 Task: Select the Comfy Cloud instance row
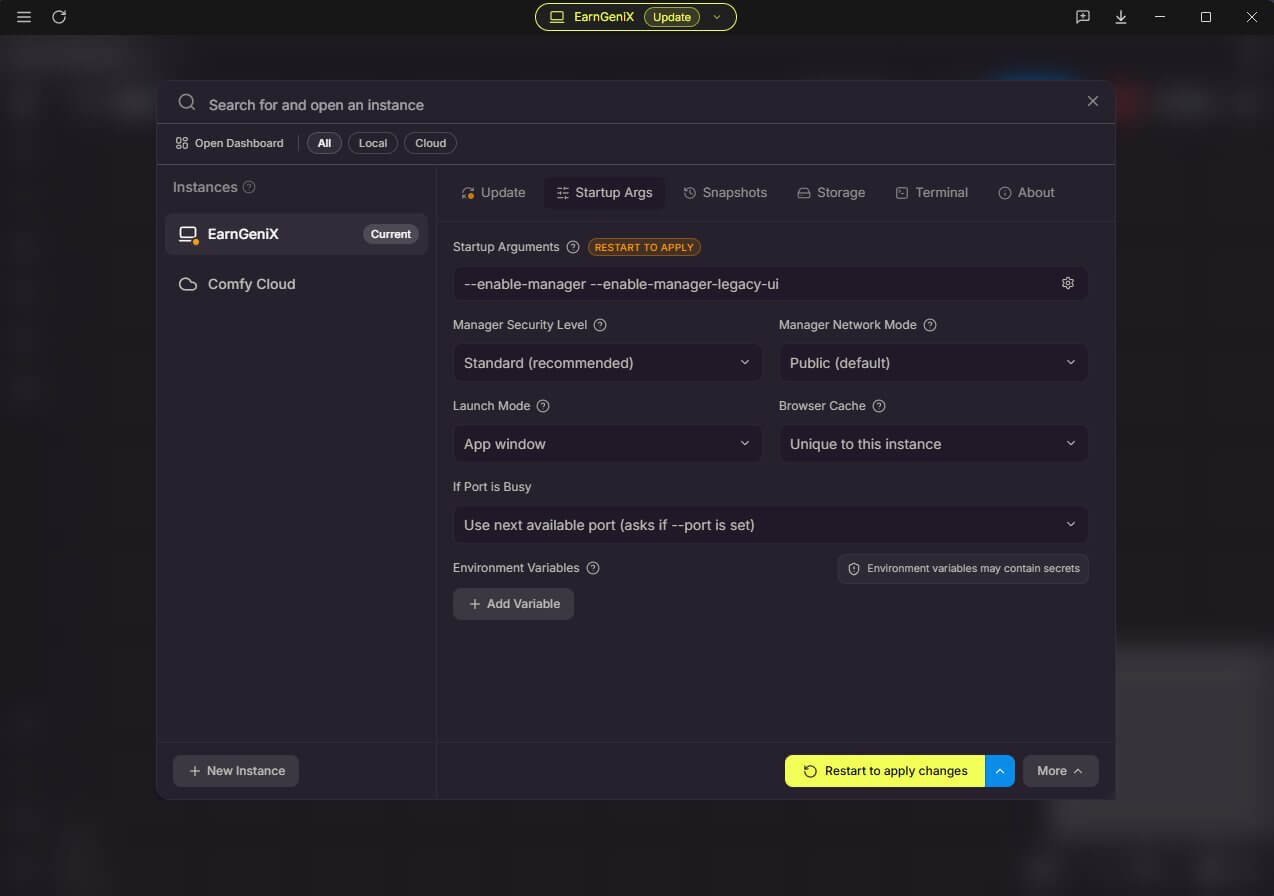(296, 284)
